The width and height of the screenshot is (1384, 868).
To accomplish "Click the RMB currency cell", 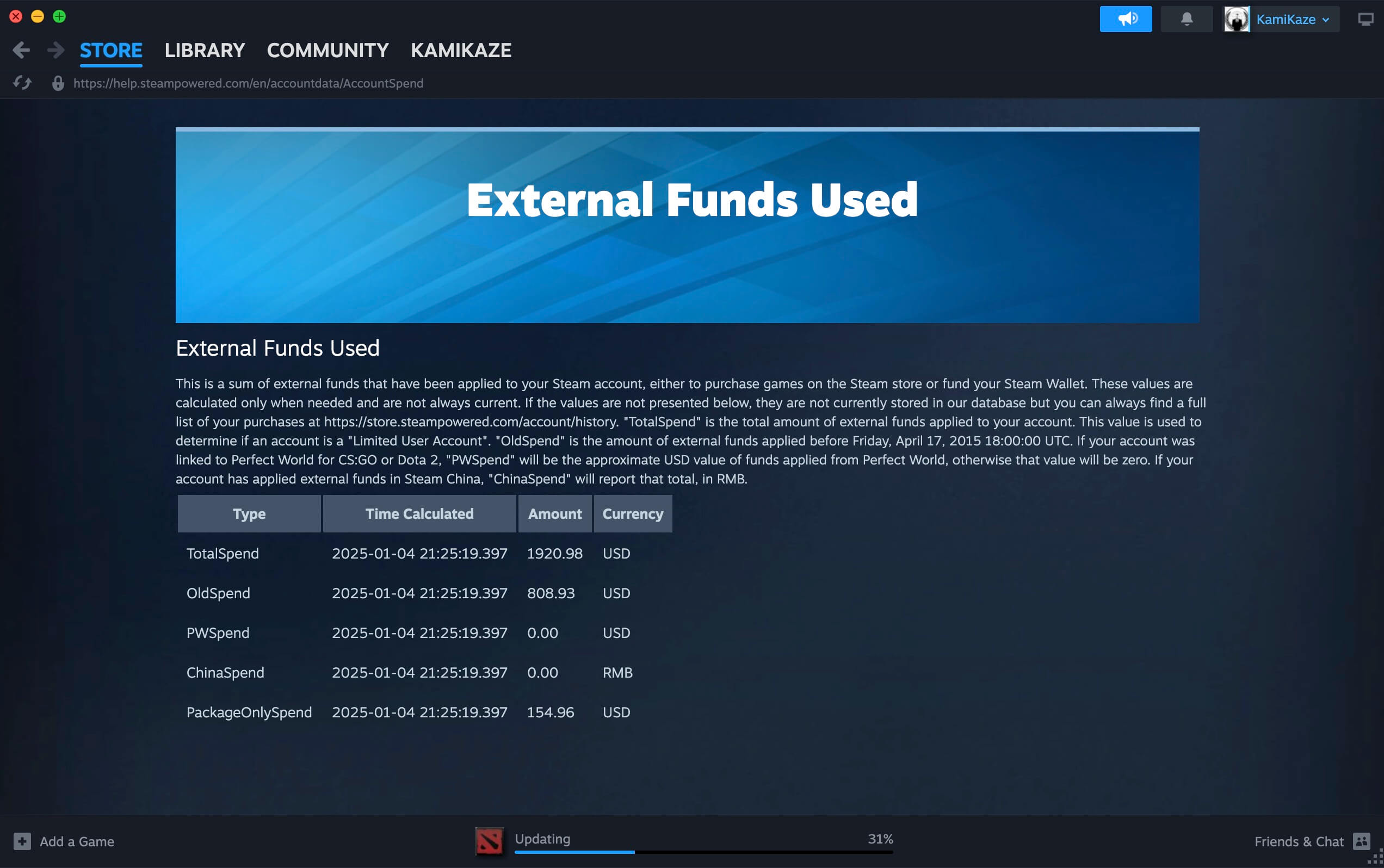I will coord(617,672).
